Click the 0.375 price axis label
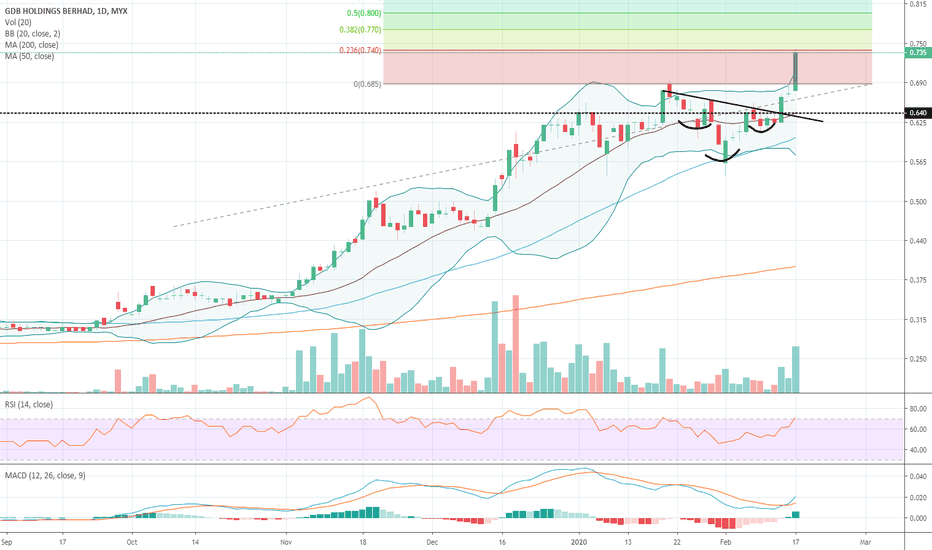 (x=918, y=280)
